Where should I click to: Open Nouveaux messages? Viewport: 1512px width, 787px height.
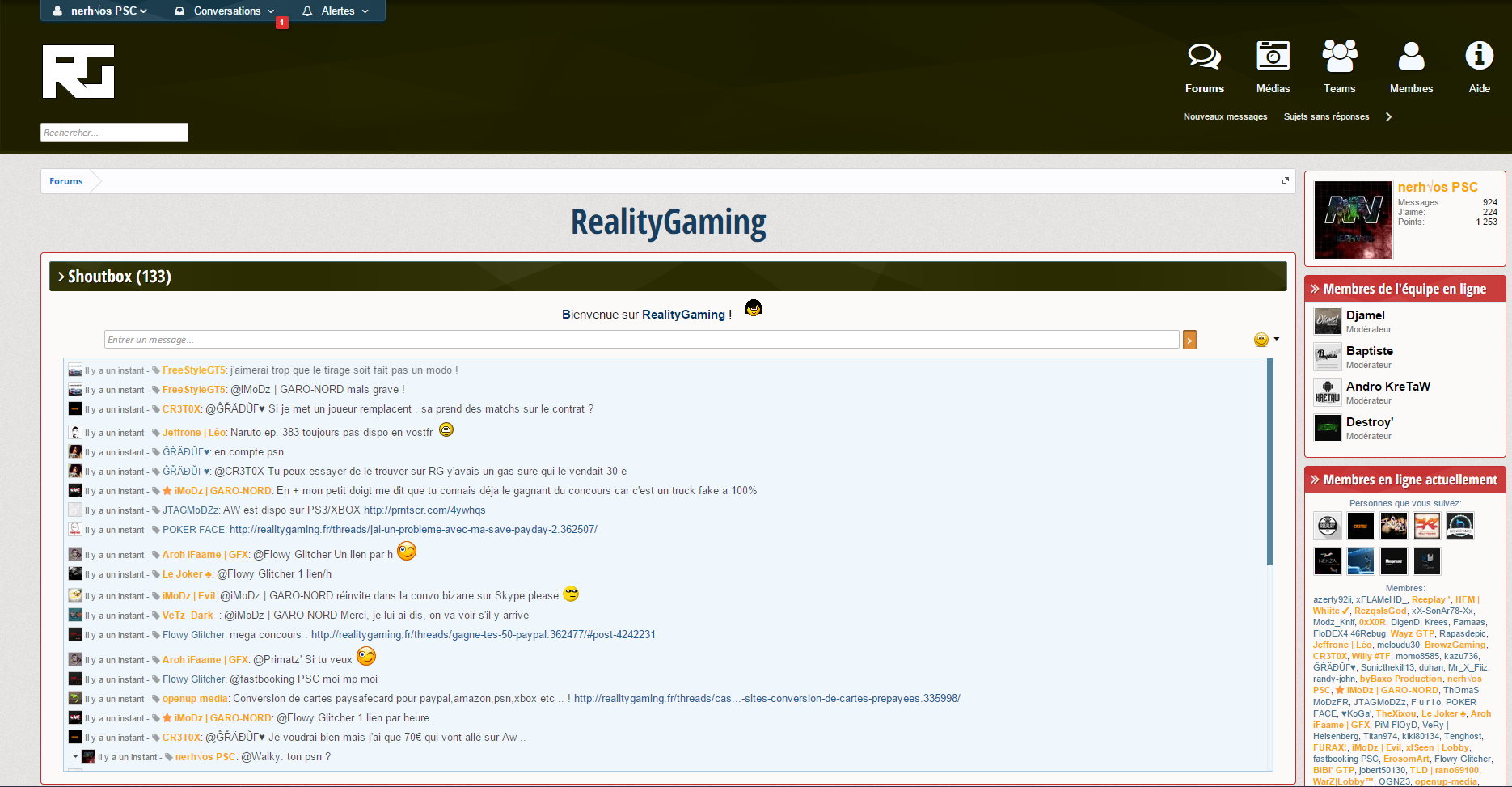(x=1225, y=116)
